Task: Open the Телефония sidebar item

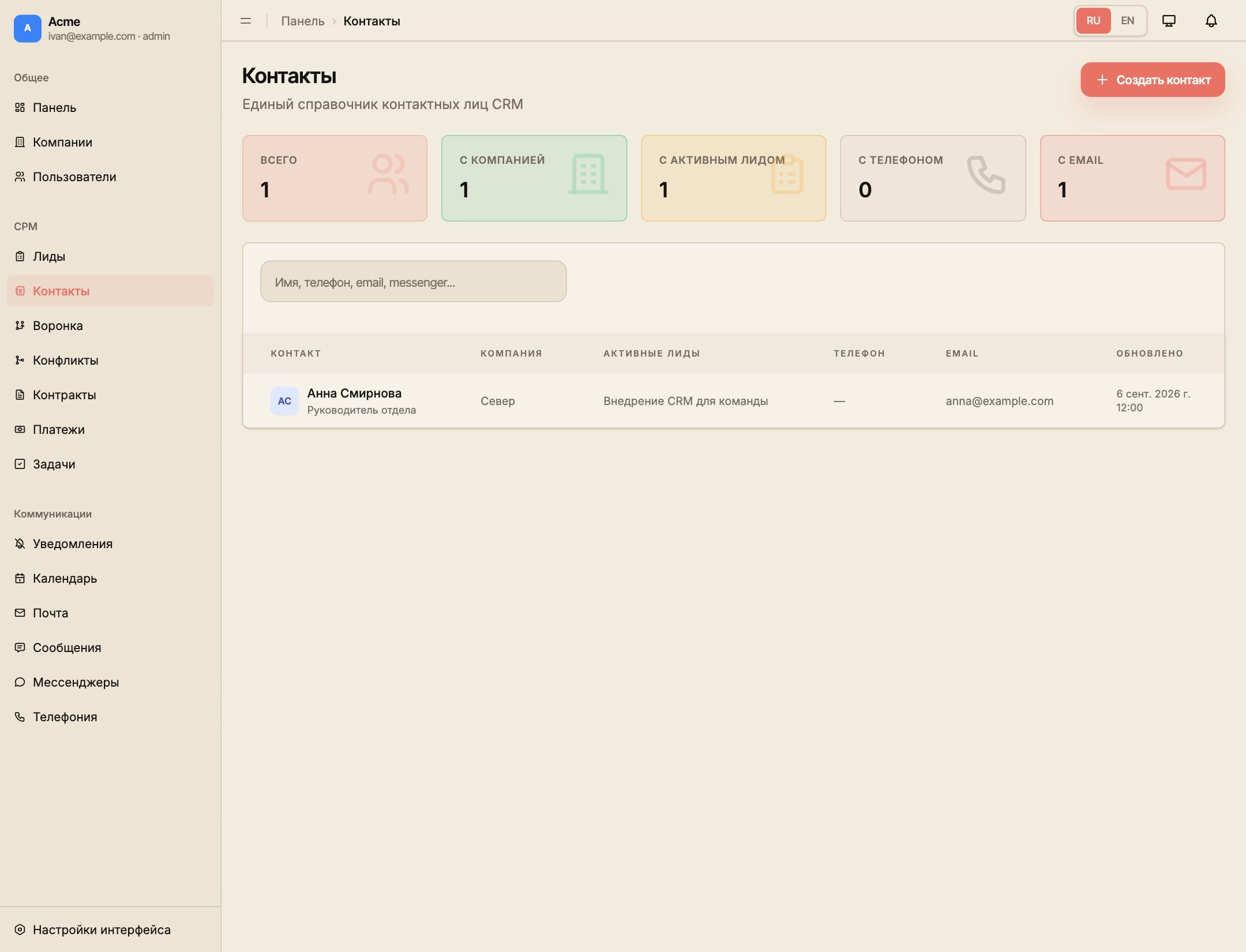Action: coord(110,717)
